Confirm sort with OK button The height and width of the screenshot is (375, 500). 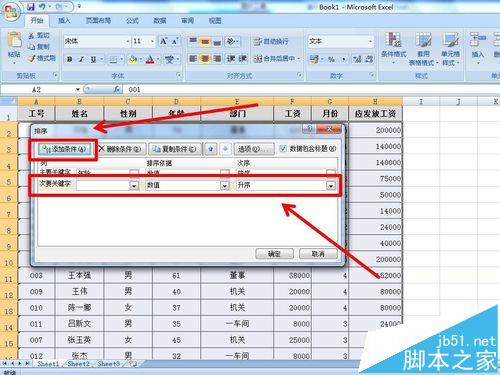pos(274,254)
